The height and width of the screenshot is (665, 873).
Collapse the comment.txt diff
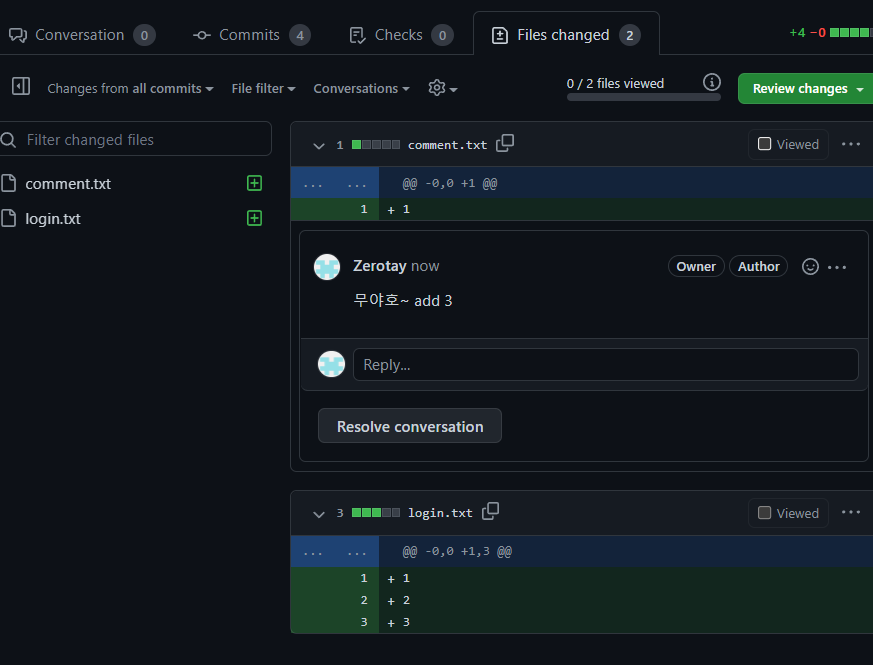tap(318, 146)
